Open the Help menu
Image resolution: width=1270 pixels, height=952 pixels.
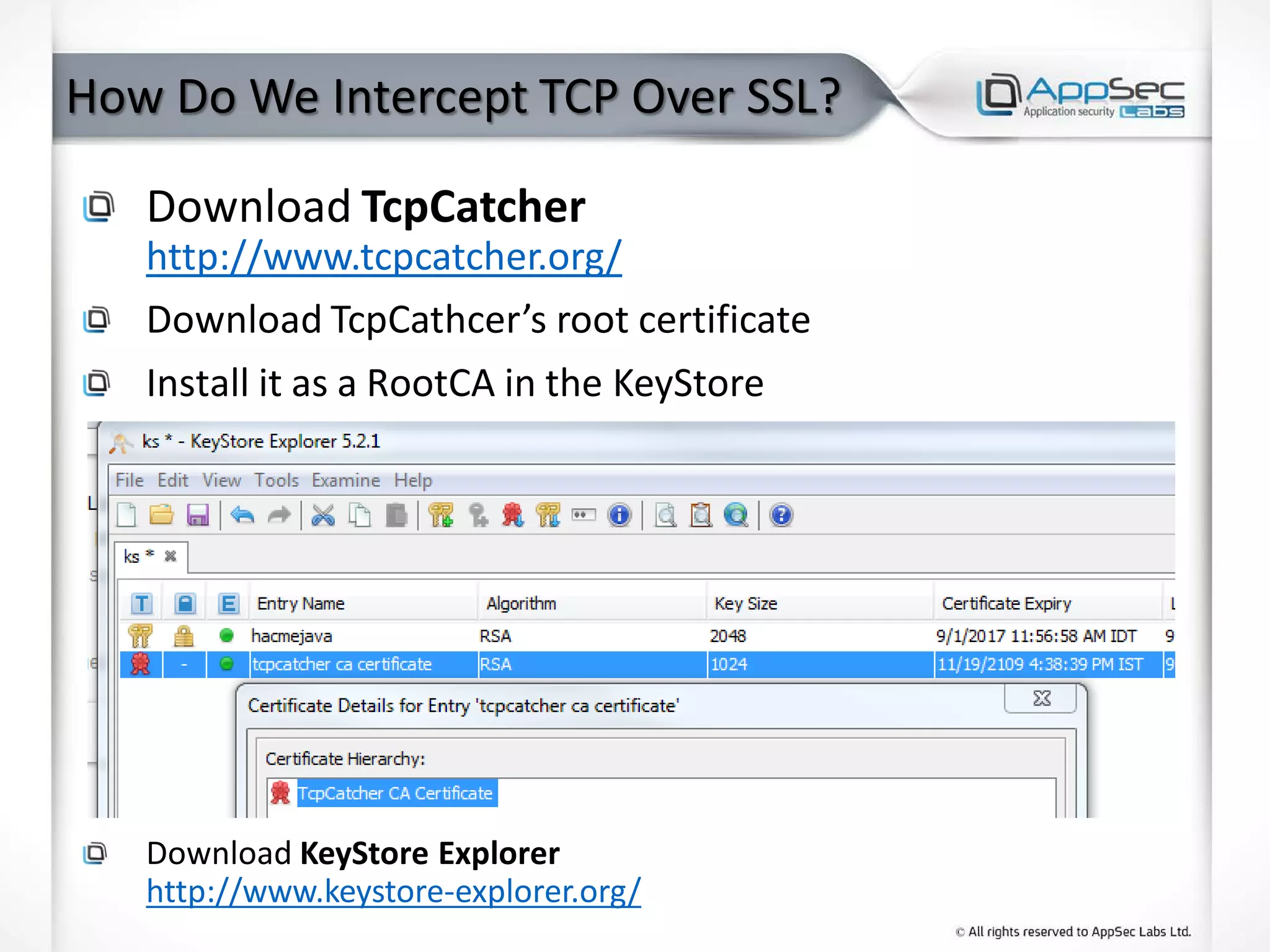tap(413, 480)
